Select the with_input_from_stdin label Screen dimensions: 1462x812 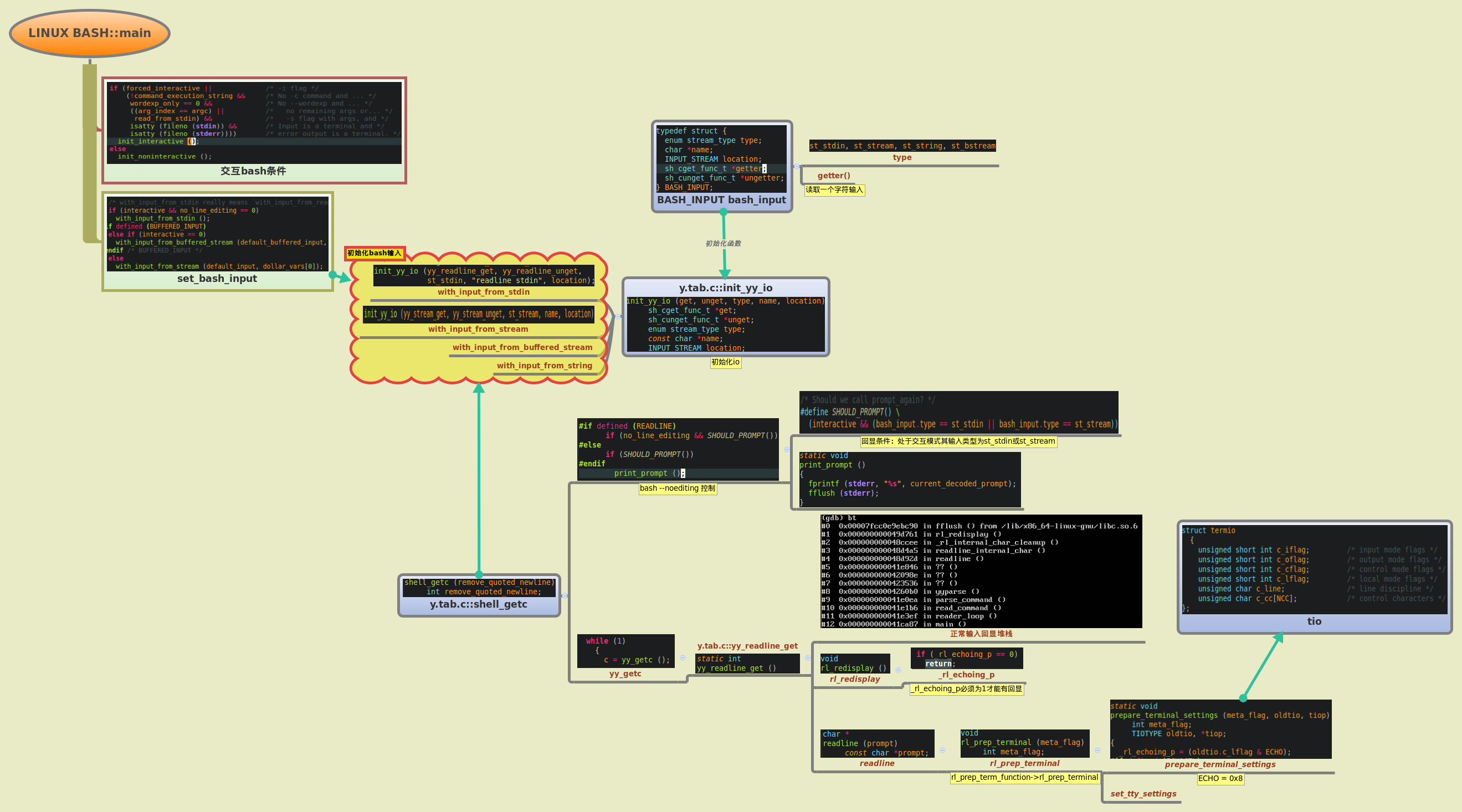coord(484,292)
